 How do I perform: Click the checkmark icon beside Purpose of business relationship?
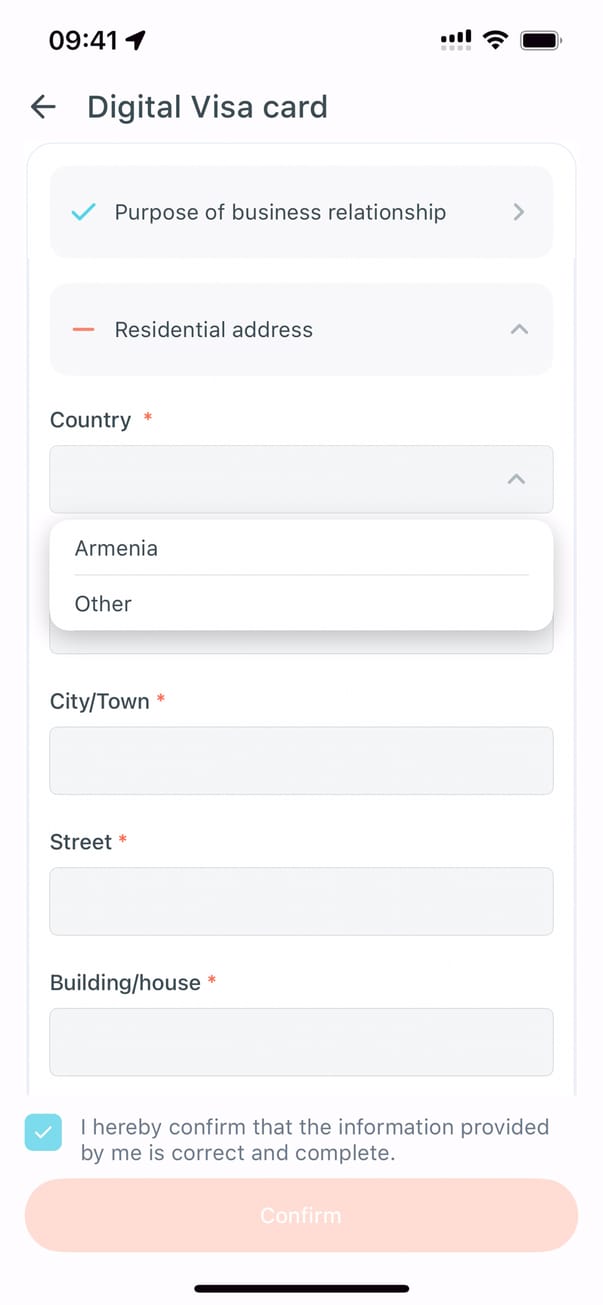(x=84, y=212)
